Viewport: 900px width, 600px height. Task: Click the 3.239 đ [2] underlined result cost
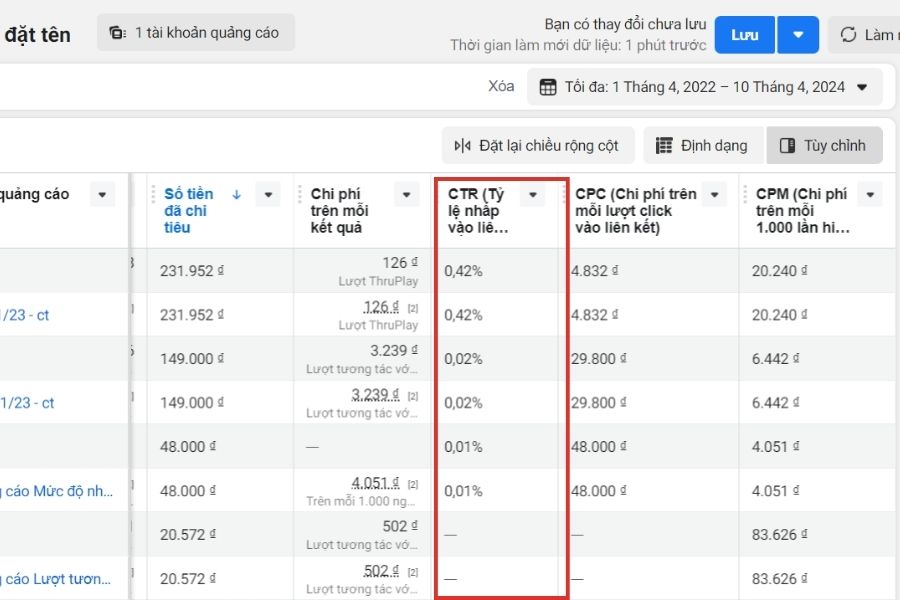375,395
